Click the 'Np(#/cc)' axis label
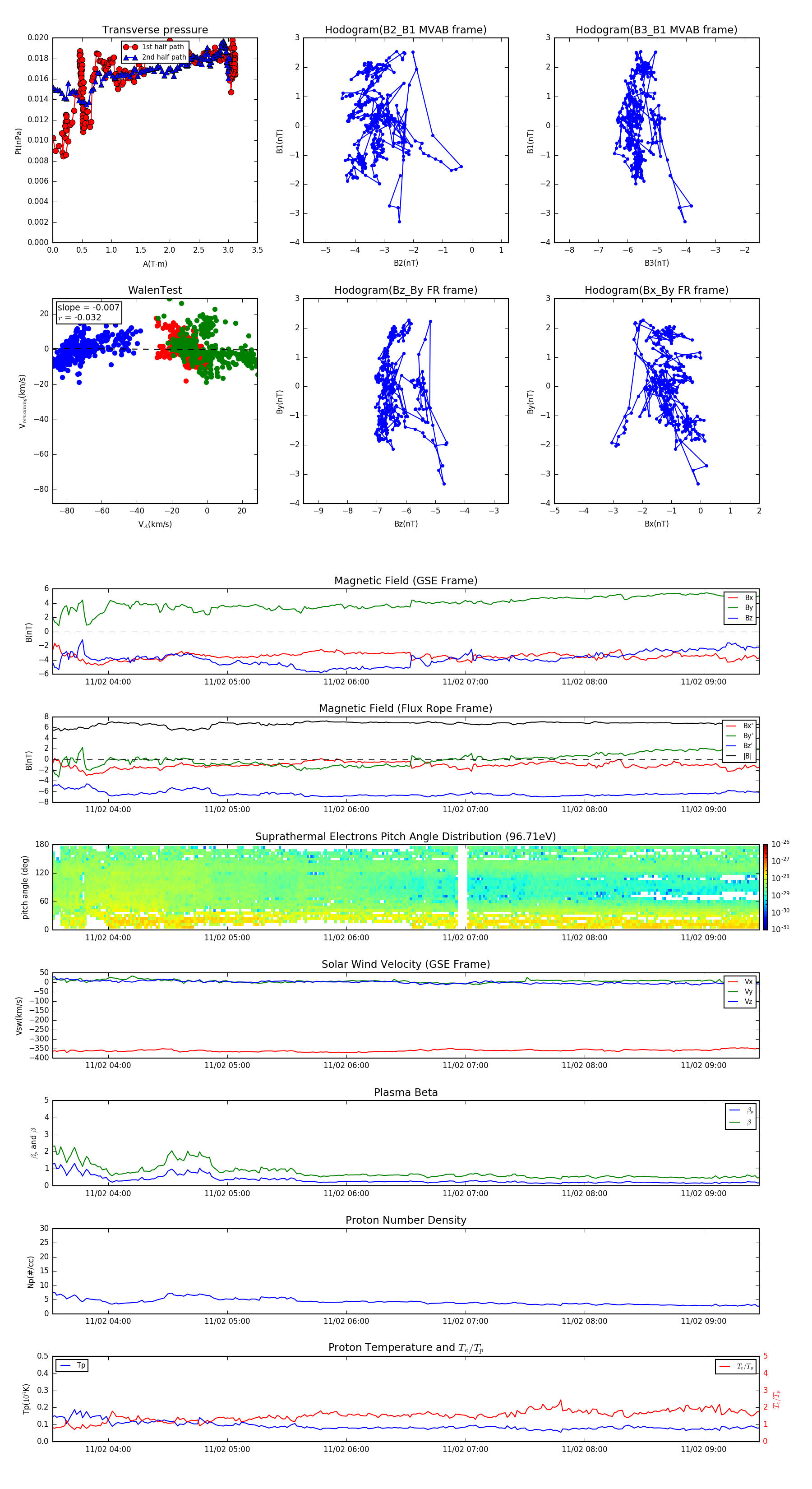This screenshot has height=1489, width=812. point(31,1272)
